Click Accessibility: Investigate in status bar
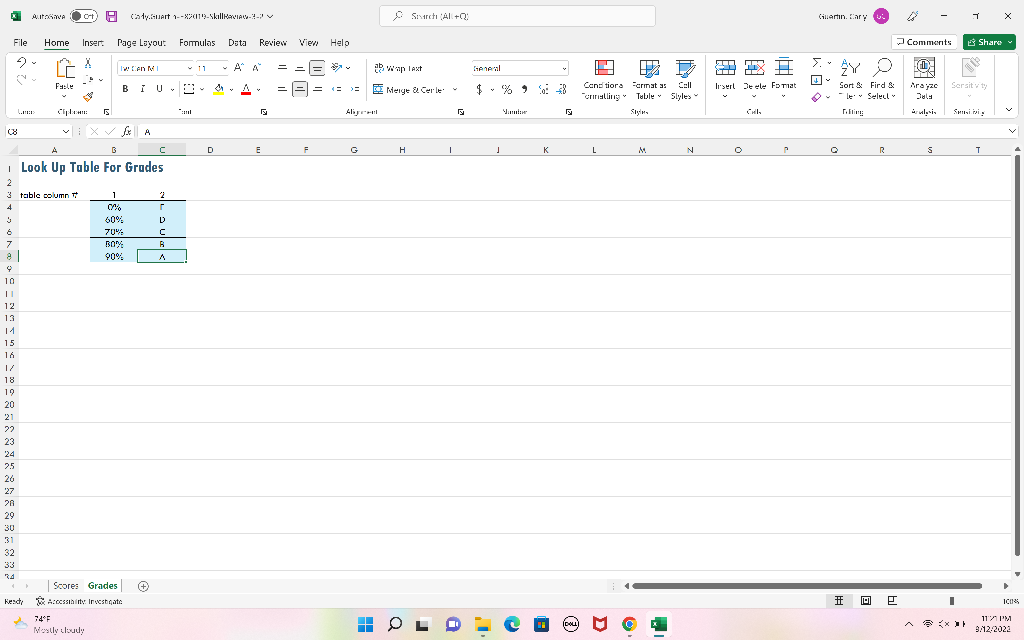This screenshot has width=1024, height=640. click(79, 601)
